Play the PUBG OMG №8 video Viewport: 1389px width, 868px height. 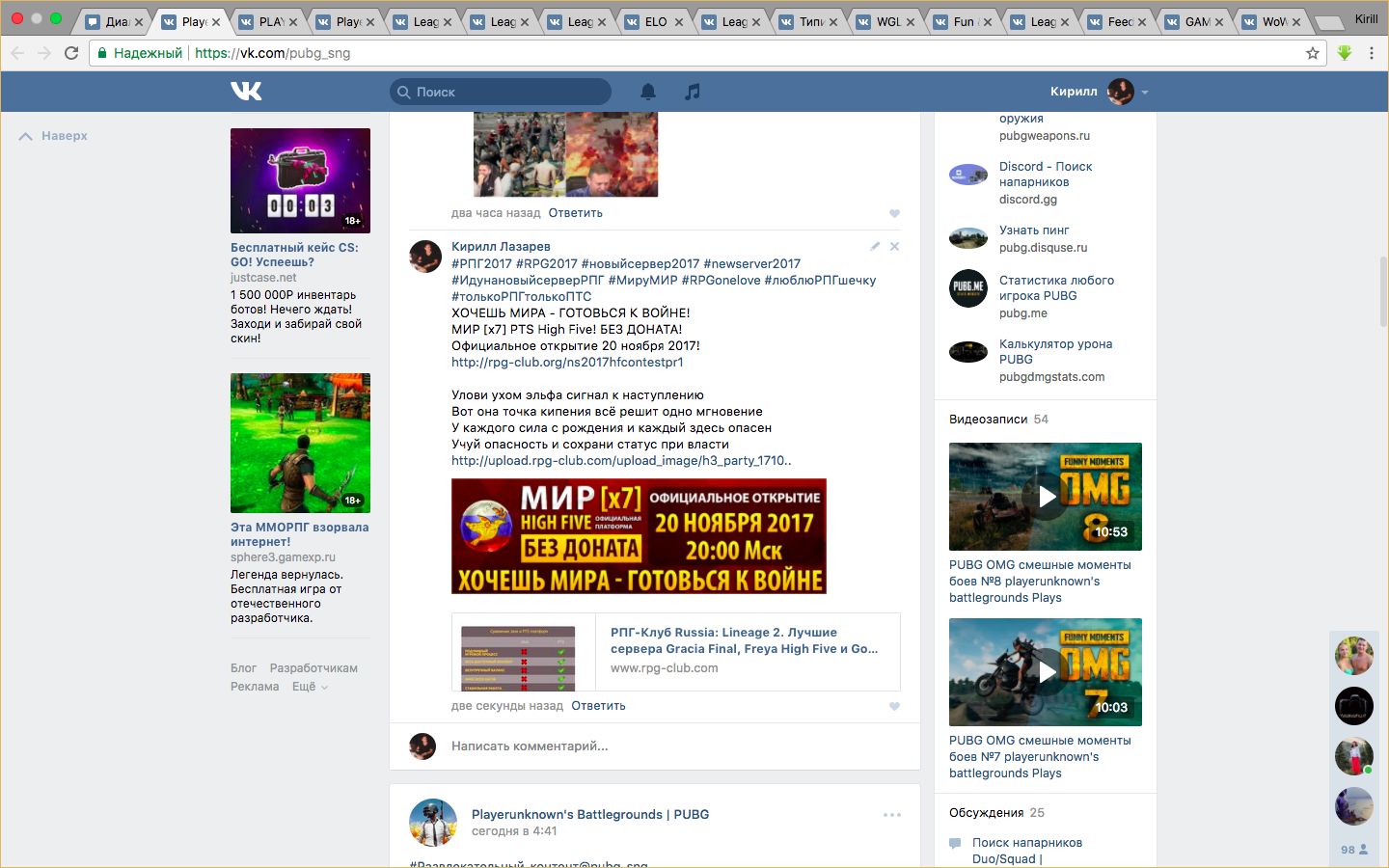point(1046,496)
